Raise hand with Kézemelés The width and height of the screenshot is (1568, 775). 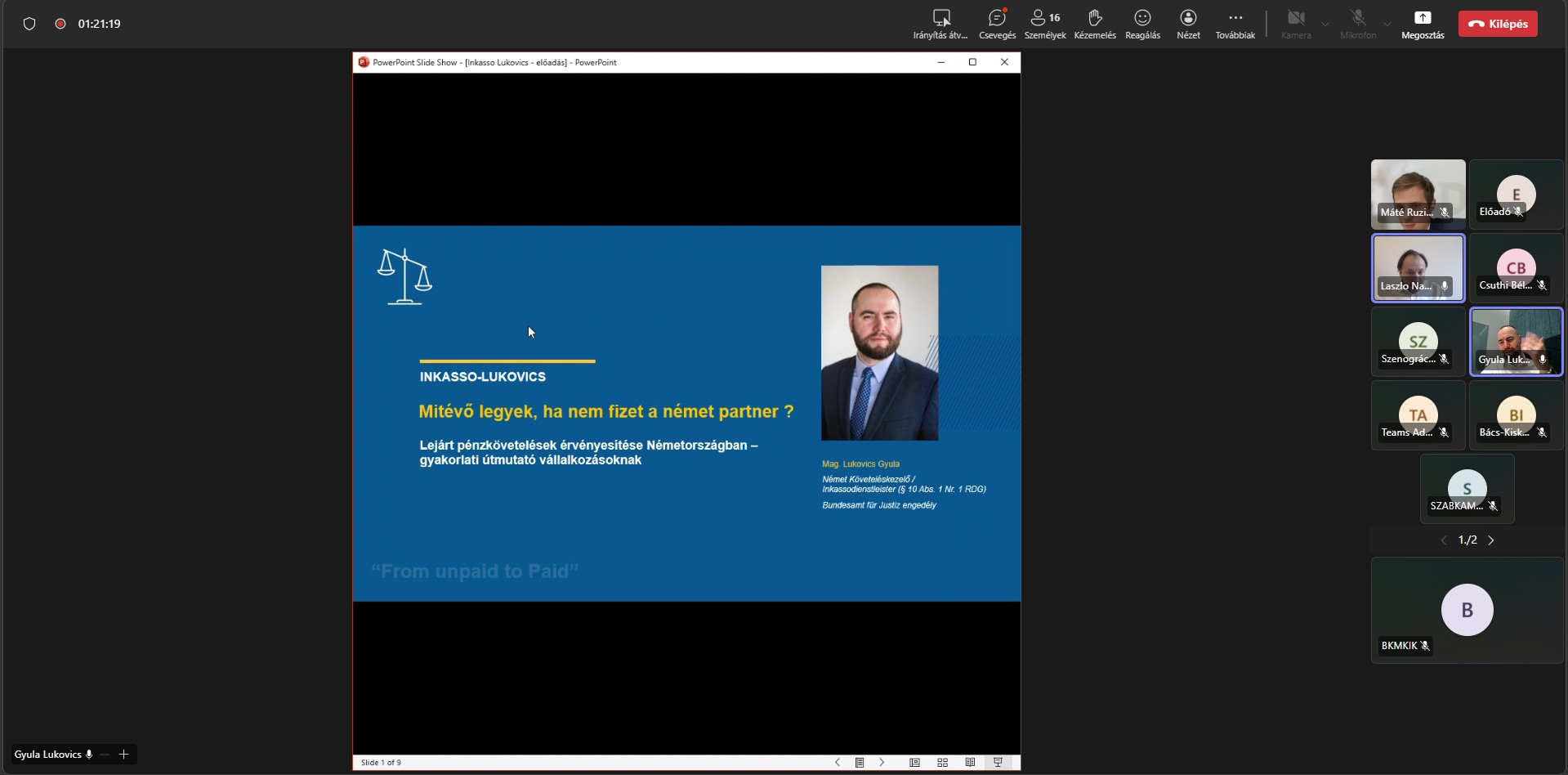click(x=1095, y=24)
